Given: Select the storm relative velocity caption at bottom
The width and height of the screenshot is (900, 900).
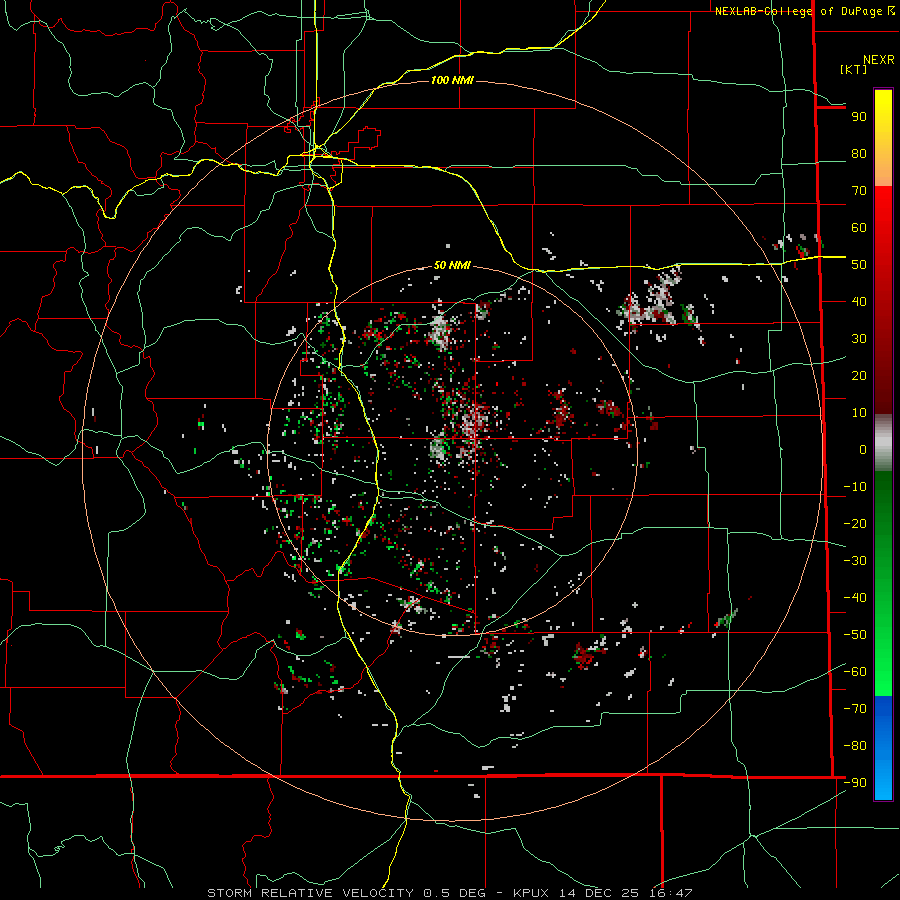Looking at the screenshot, I should (450, 893).
